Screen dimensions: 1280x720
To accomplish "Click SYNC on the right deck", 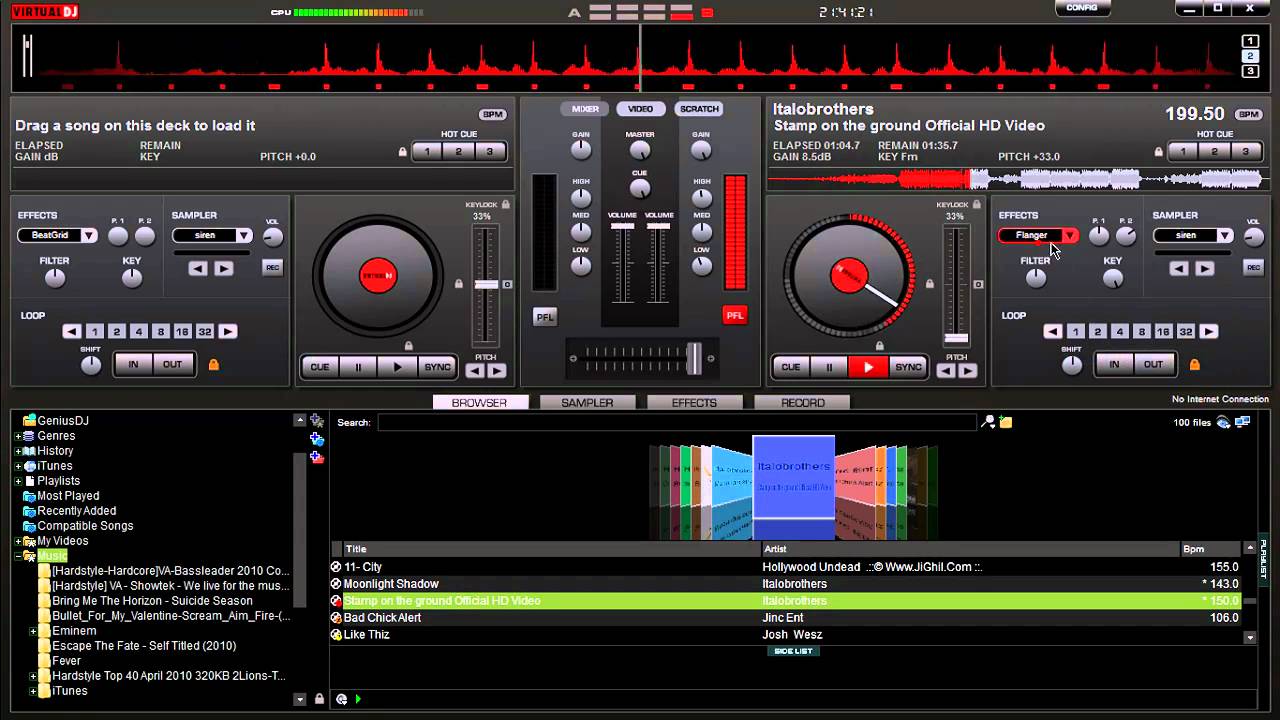I will click(x=908, y=367).
